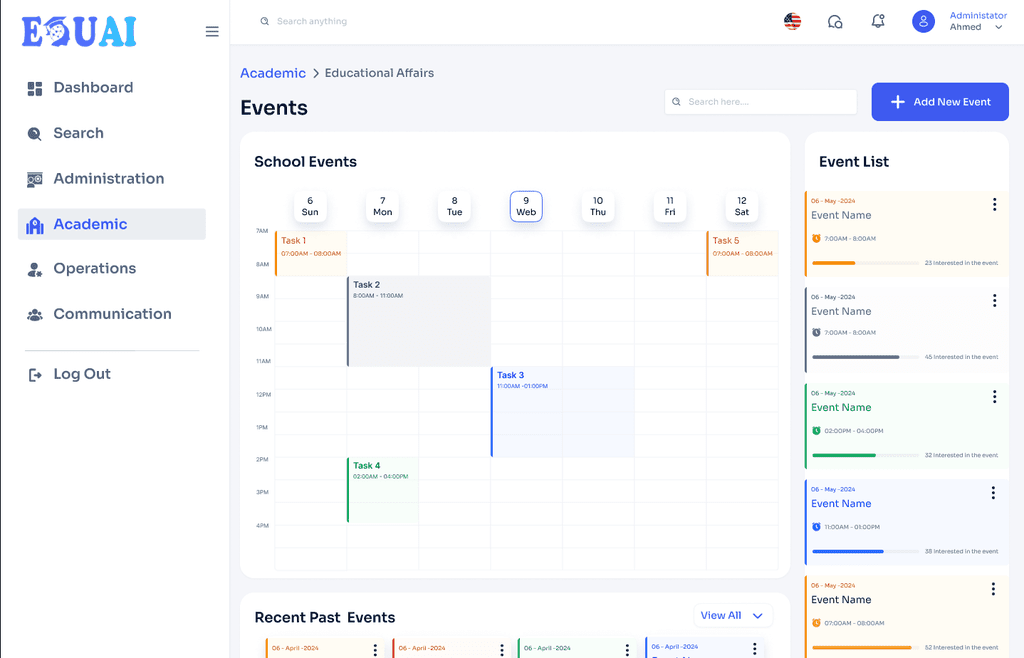The image size is (1024, 658).
Task: Open three-dot menu of blue event card
Action: pos(993,493)
